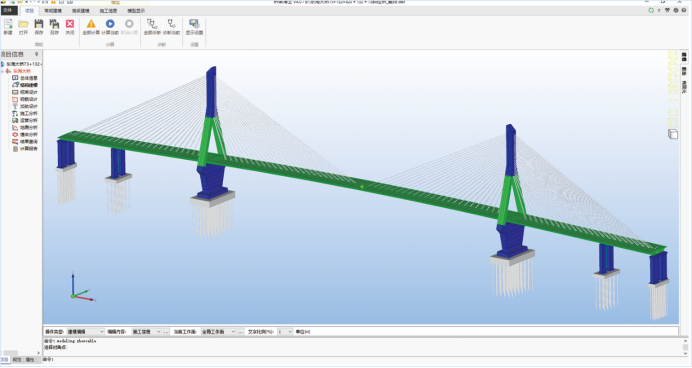Save the project with the floppy disk icon
Screen dimensions: 692x368
click(39, 26)
